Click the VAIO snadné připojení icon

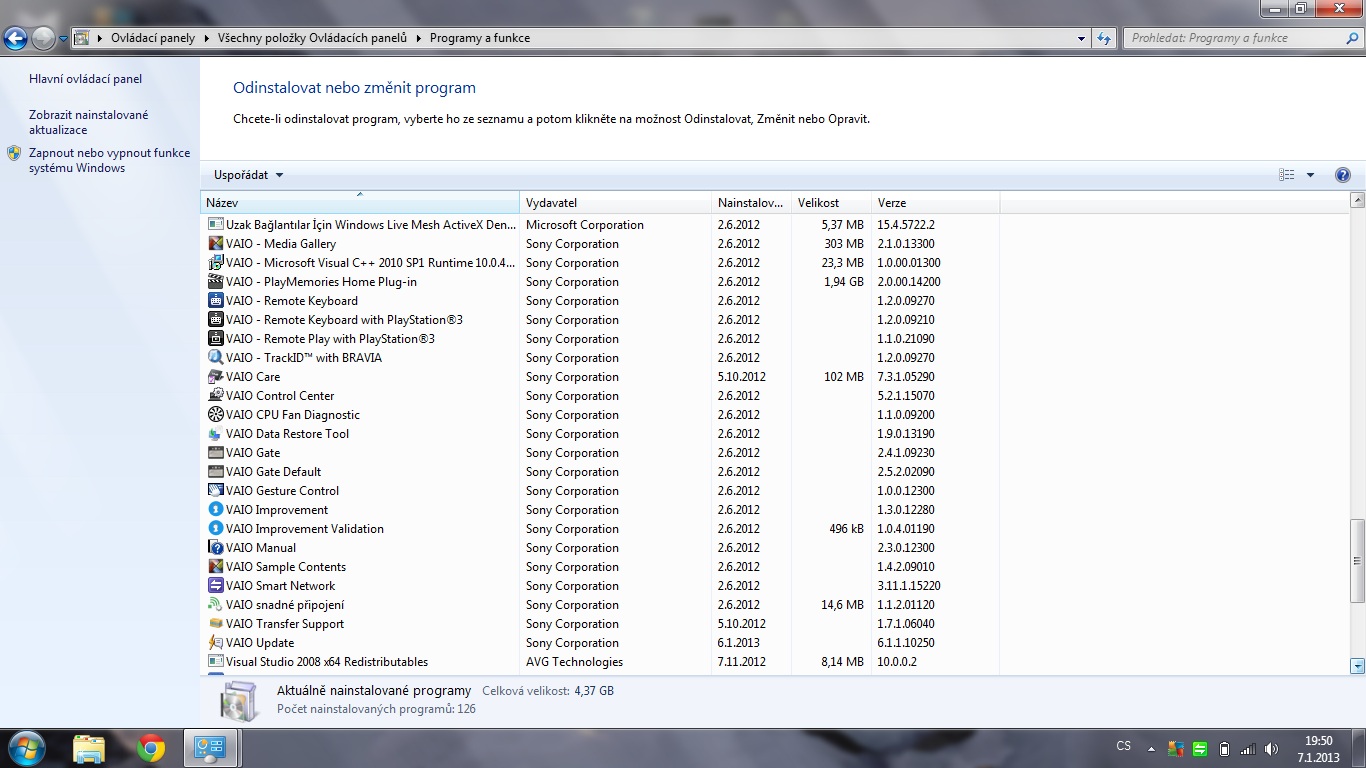tap(215, 605)
